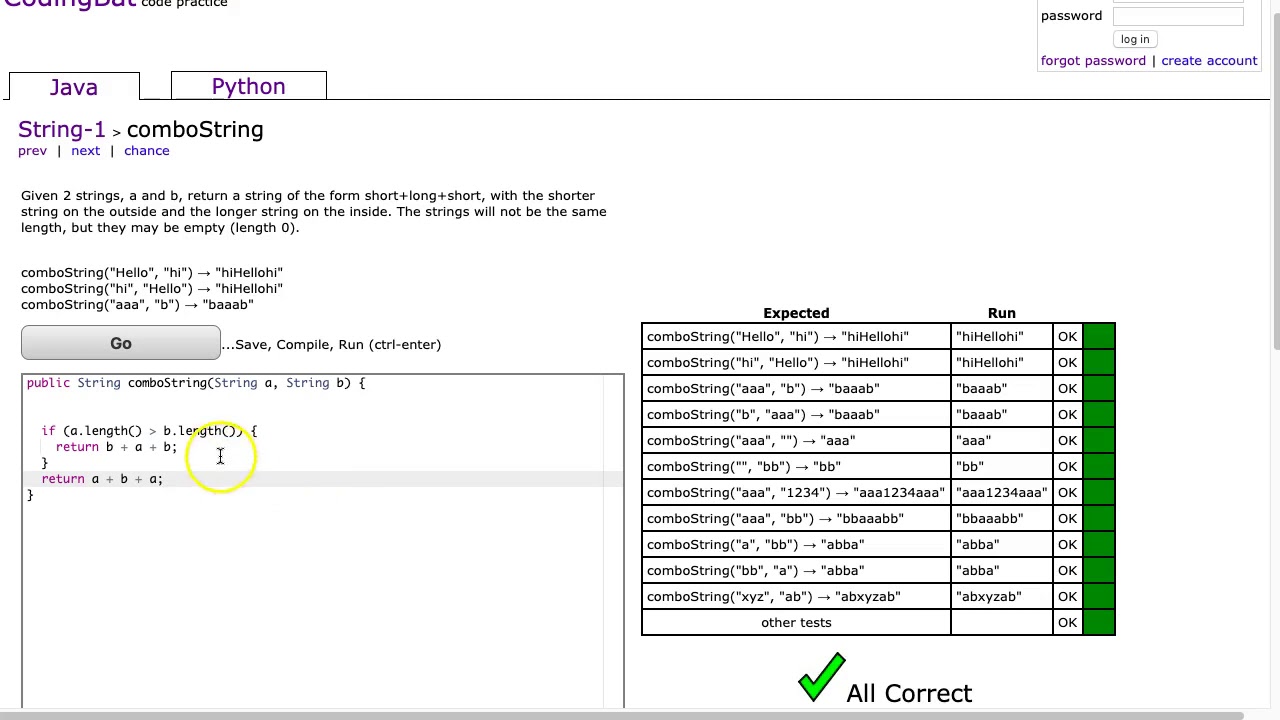1280x720 pixels.
Task: Click the "abxyzab" run result value
Action: click(x=989, y=597)
